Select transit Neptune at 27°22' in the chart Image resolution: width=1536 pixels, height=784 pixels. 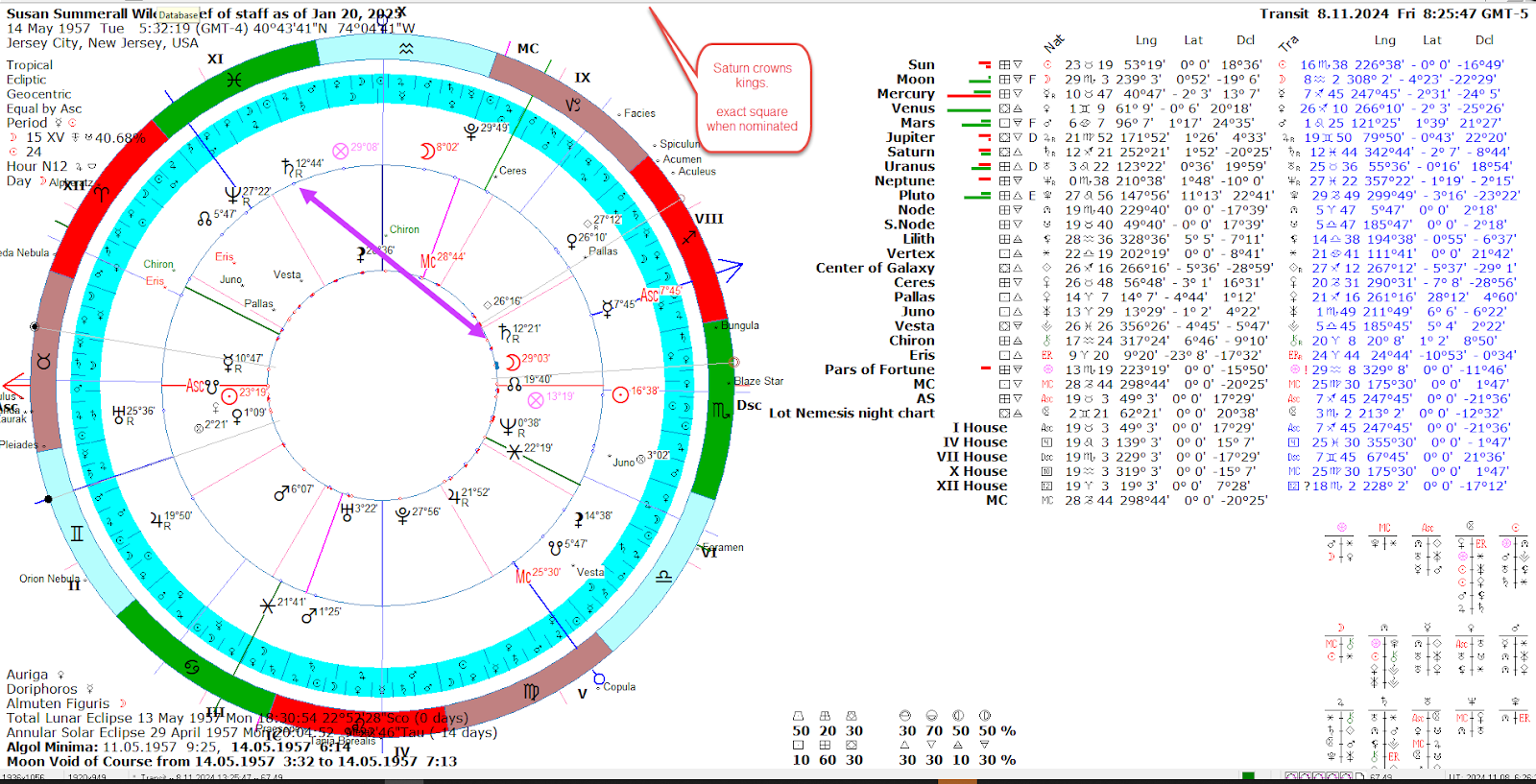pyautogui.click(x=231, y=196)
